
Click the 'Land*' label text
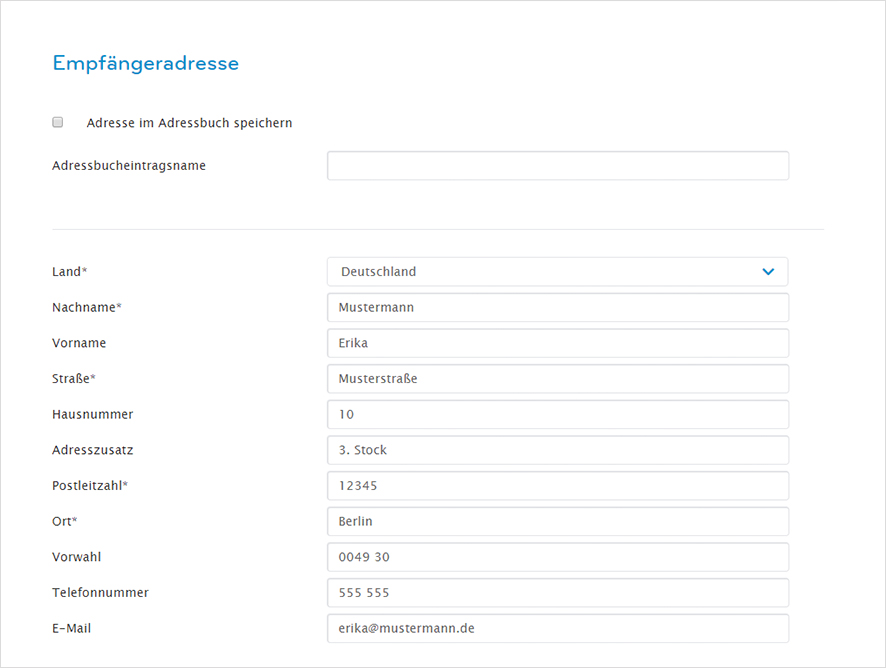70,272
